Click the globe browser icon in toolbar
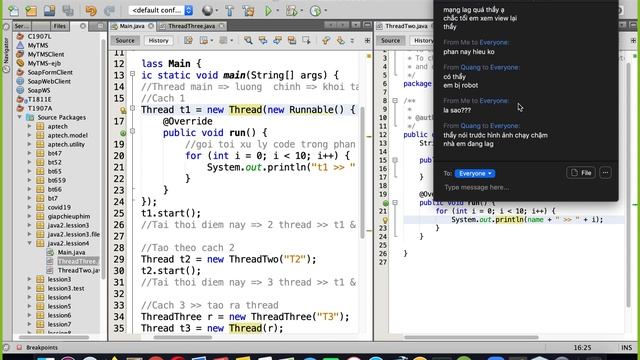 pyautogui.click(x=207, y=11)
